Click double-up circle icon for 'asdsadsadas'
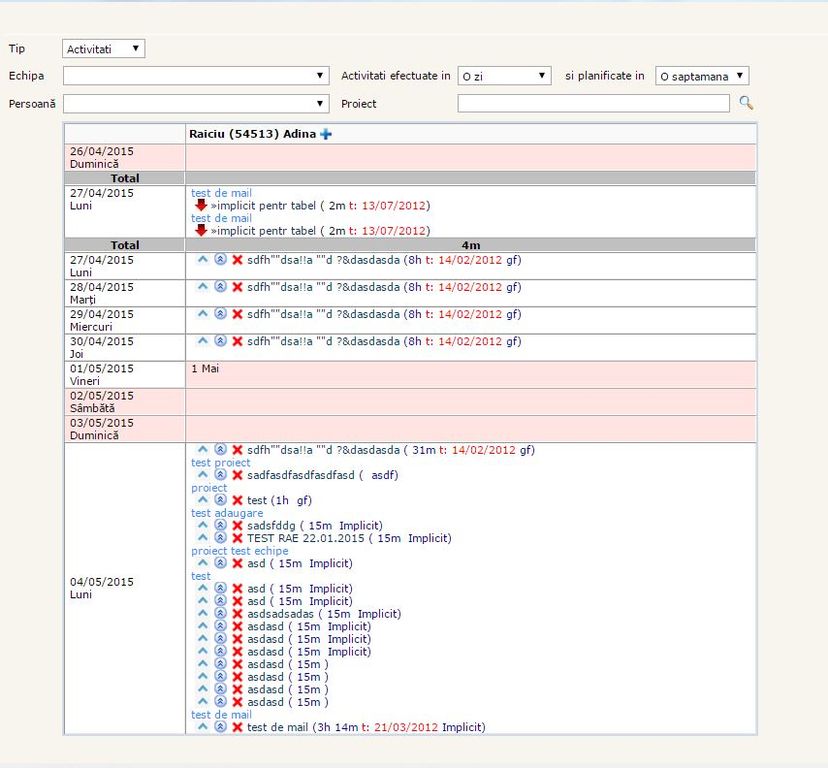 [220, 614]
